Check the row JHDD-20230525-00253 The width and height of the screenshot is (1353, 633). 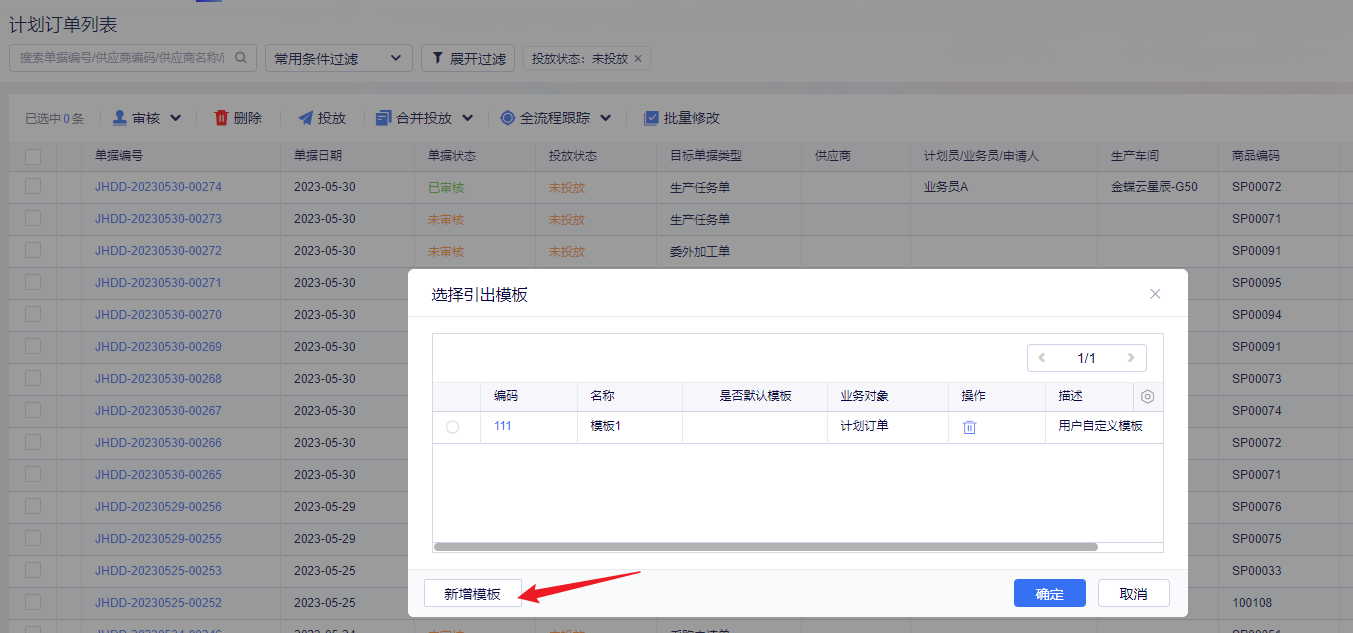pos(33,570)
